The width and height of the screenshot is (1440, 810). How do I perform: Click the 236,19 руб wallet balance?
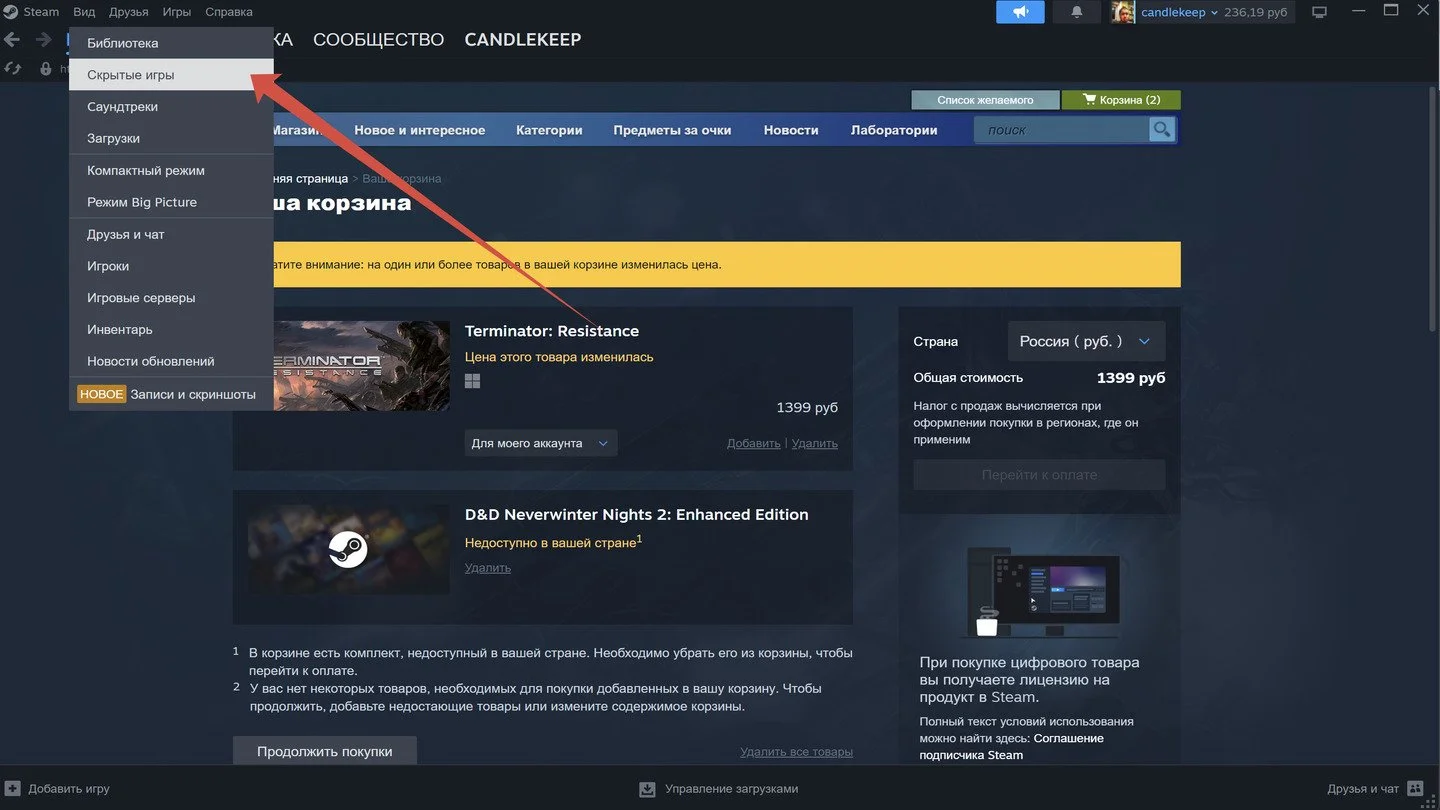1257,12
